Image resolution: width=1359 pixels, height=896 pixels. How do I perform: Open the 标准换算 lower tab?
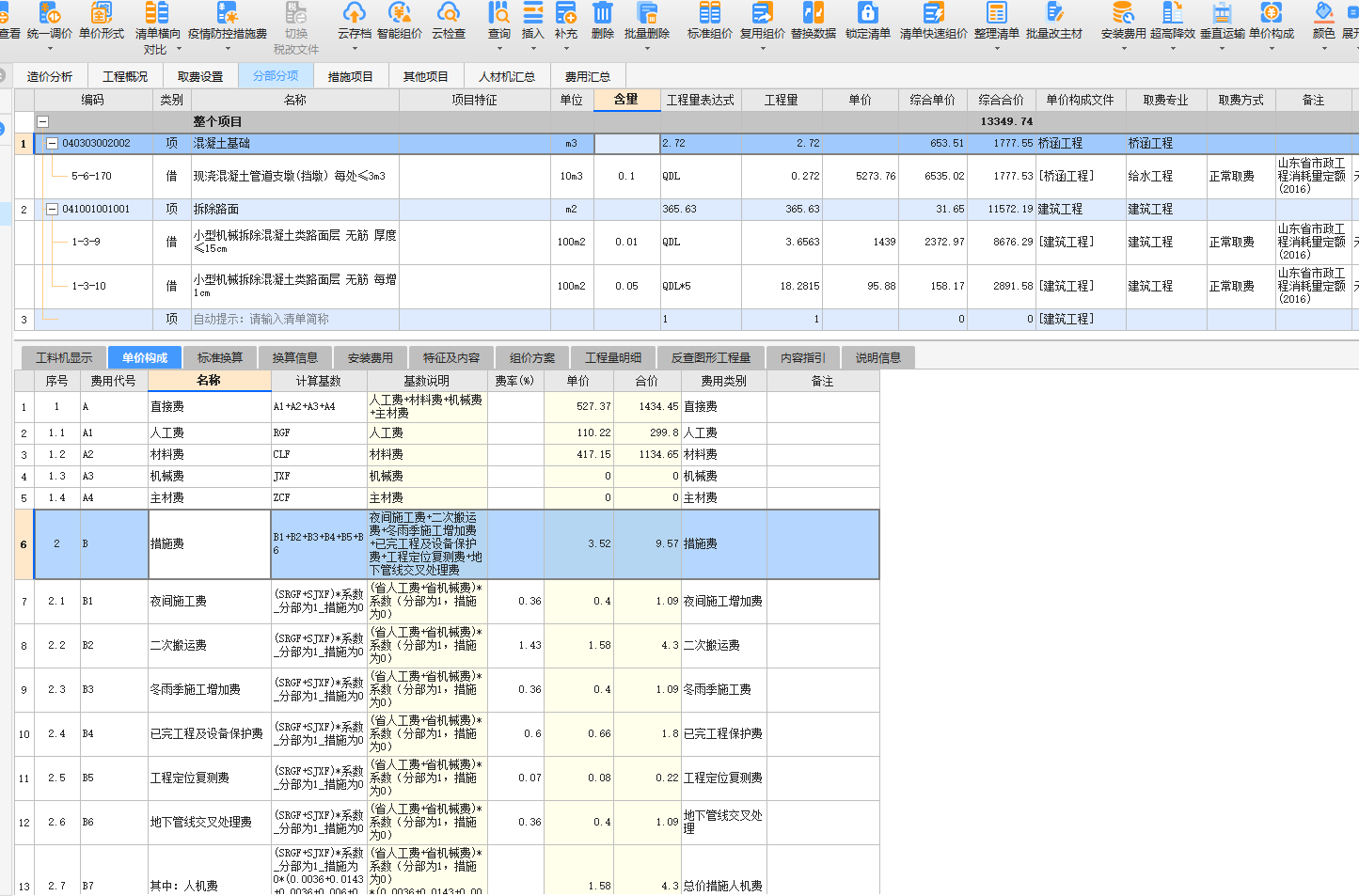(220, 358)
